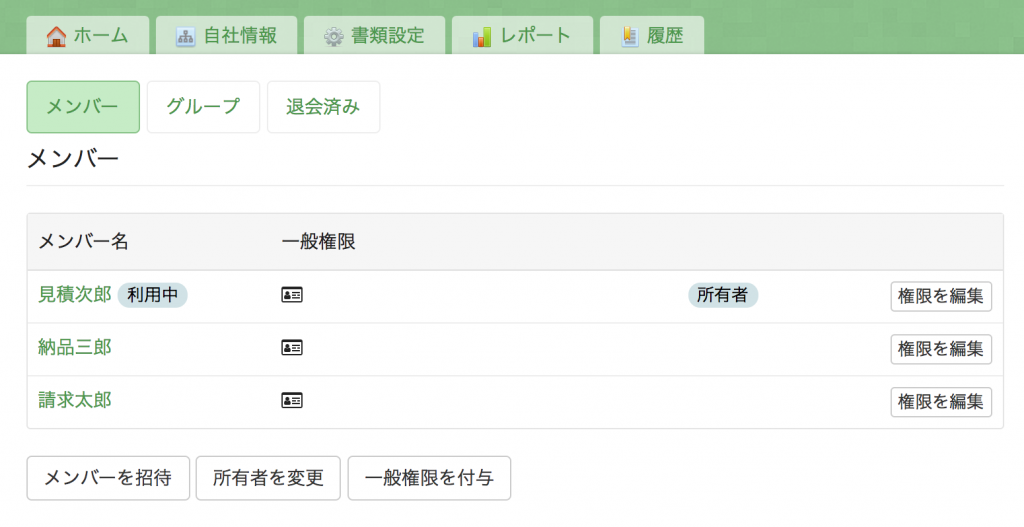Viewport: 1024px width, 527px height.
Task: Click the ID card icon for 請求太郎
Action: 292,400
